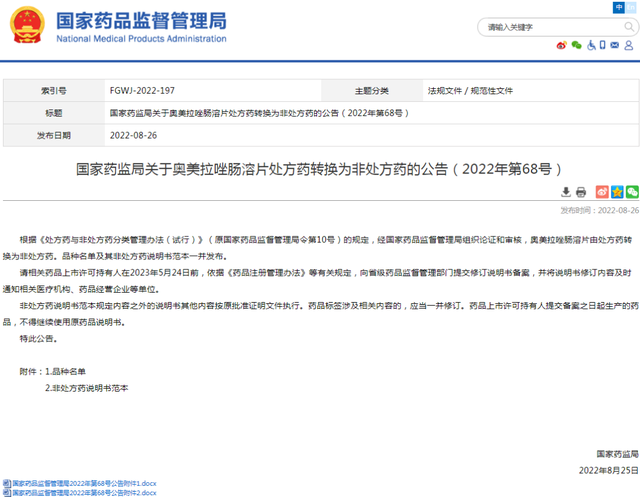640x497 pixels.
Task: Open the mail envelope icon
Action: click(x=615, y=45)
